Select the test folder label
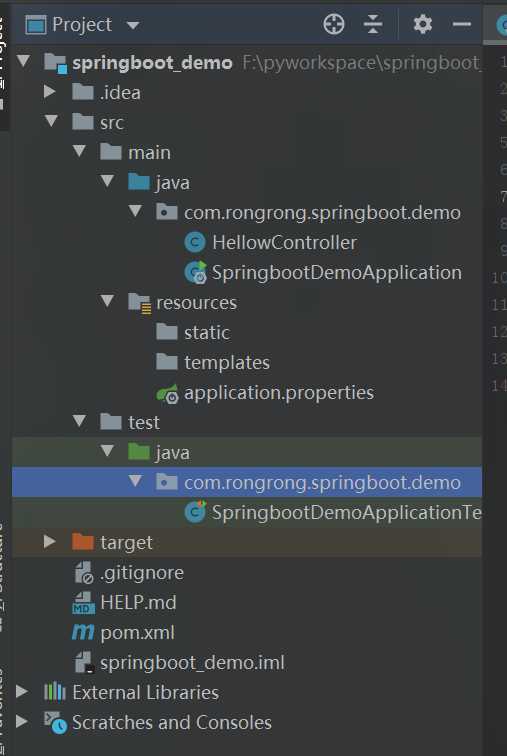Image resolution: width=507 pixels, height=756 pixels. click(x=144, y=423)
